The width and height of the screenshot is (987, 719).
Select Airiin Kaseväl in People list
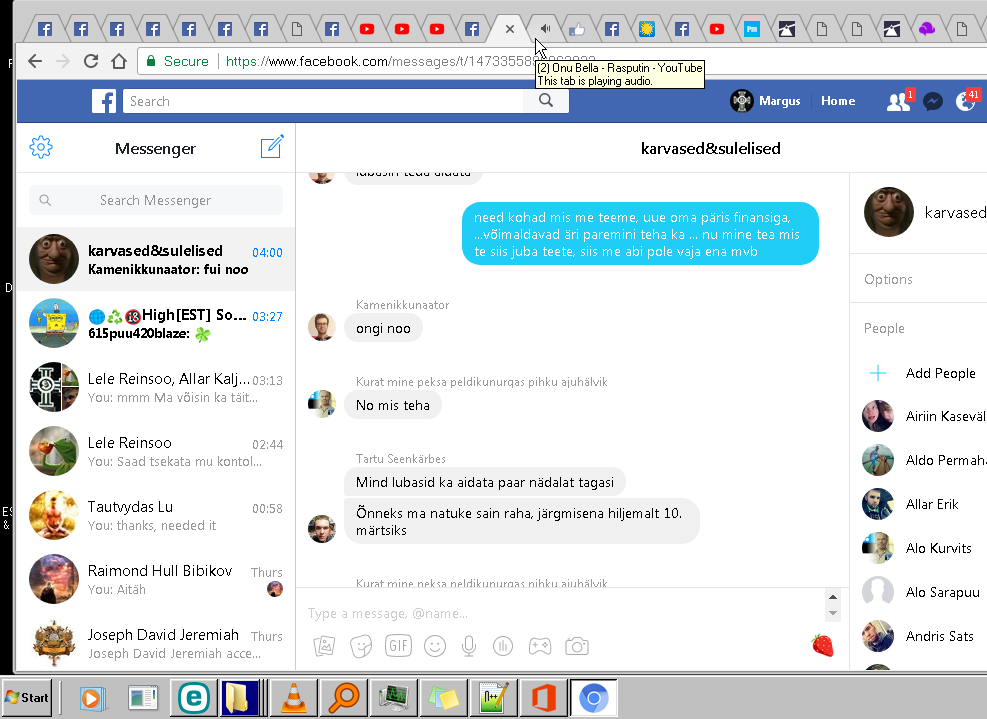coord(923,416)
